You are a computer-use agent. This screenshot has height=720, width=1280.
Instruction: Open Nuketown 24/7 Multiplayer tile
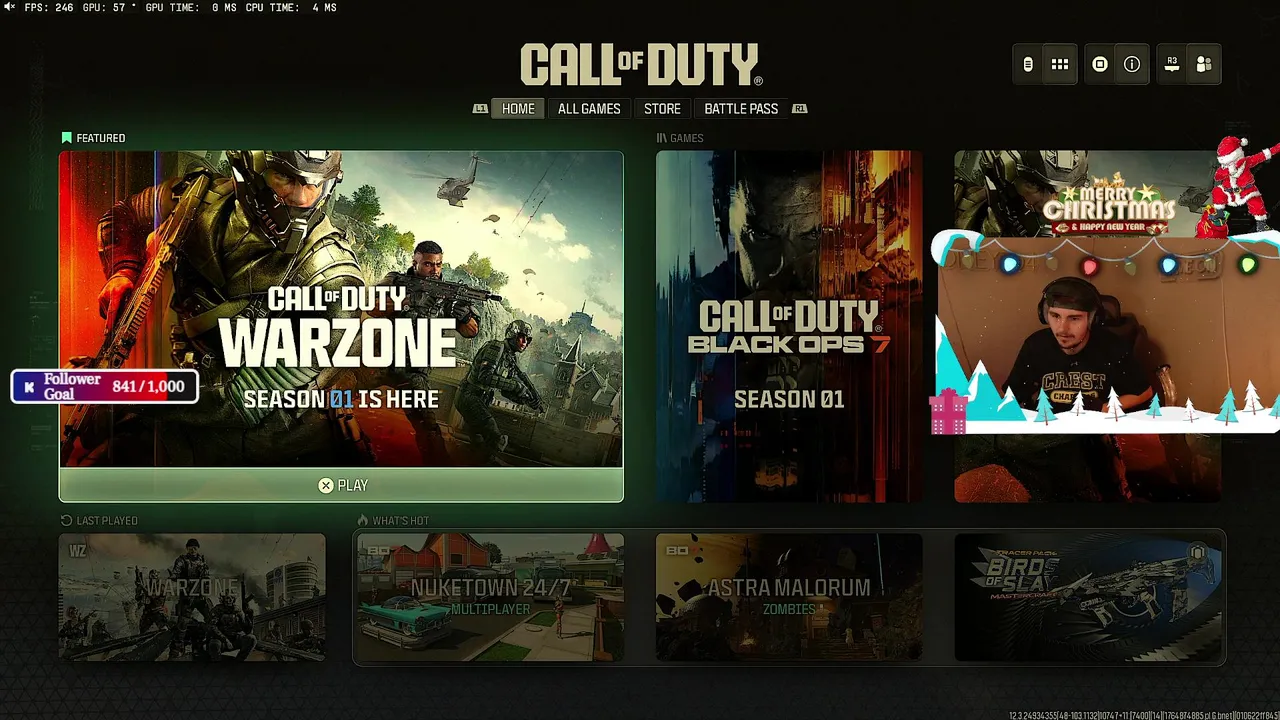(490, 597)
